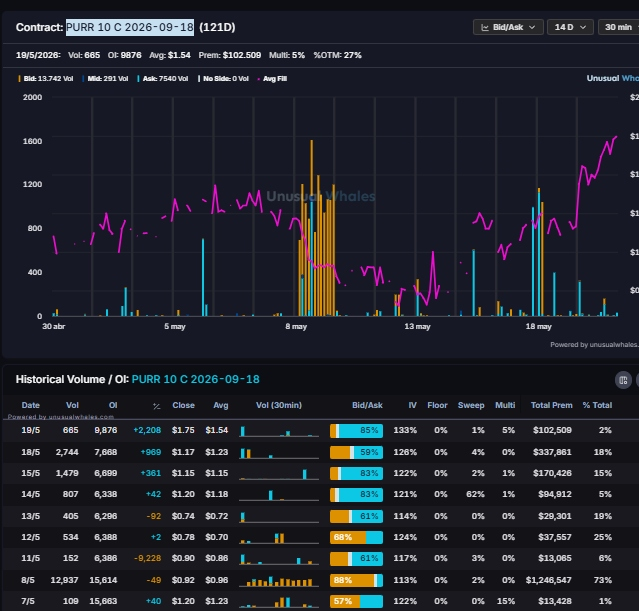Click the %OTM: 27% summary stat

pos(337,55)
